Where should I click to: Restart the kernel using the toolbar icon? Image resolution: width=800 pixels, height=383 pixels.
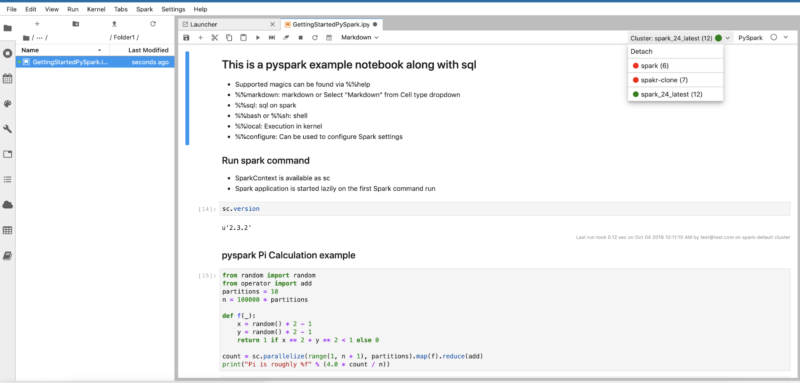pos(315,38)
